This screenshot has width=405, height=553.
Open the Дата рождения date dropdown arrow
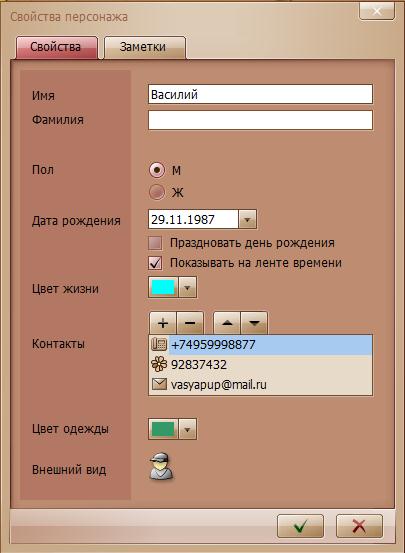(x=247, y=220)
